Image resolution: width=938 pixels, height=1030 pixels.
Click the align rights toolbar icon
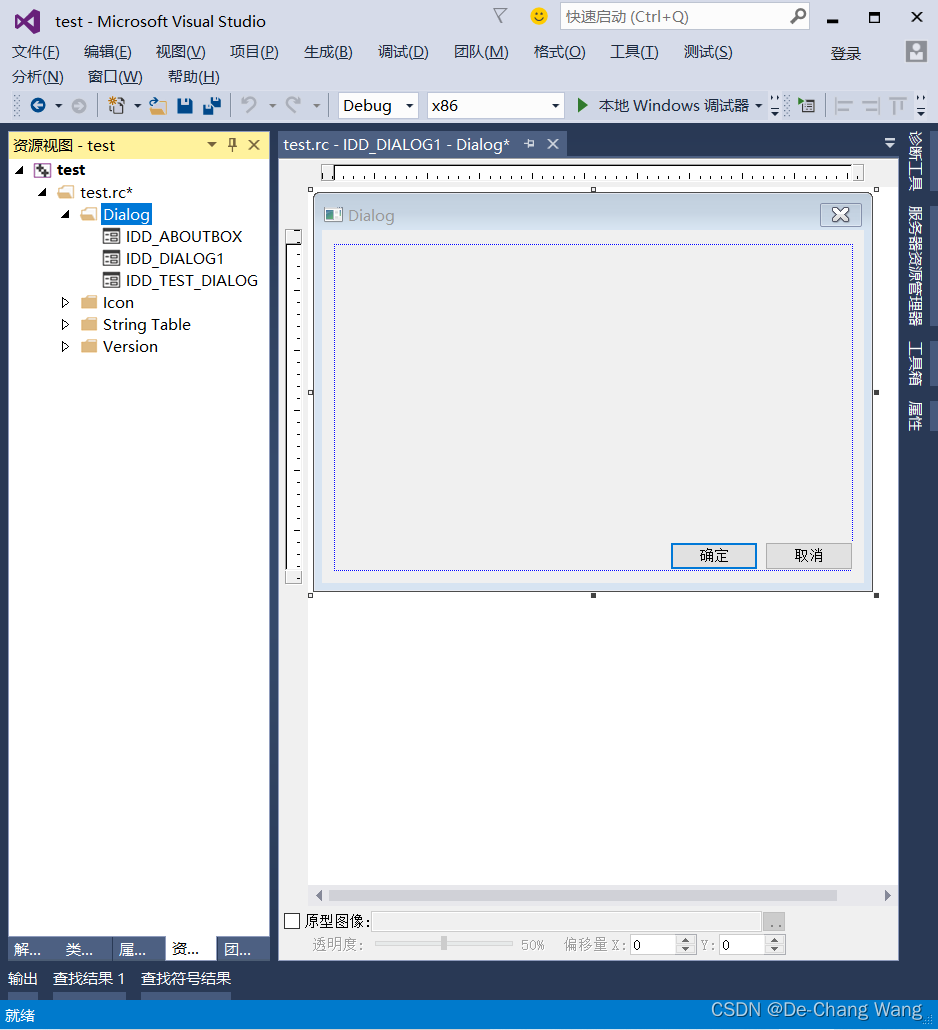(x=871, y=106)
